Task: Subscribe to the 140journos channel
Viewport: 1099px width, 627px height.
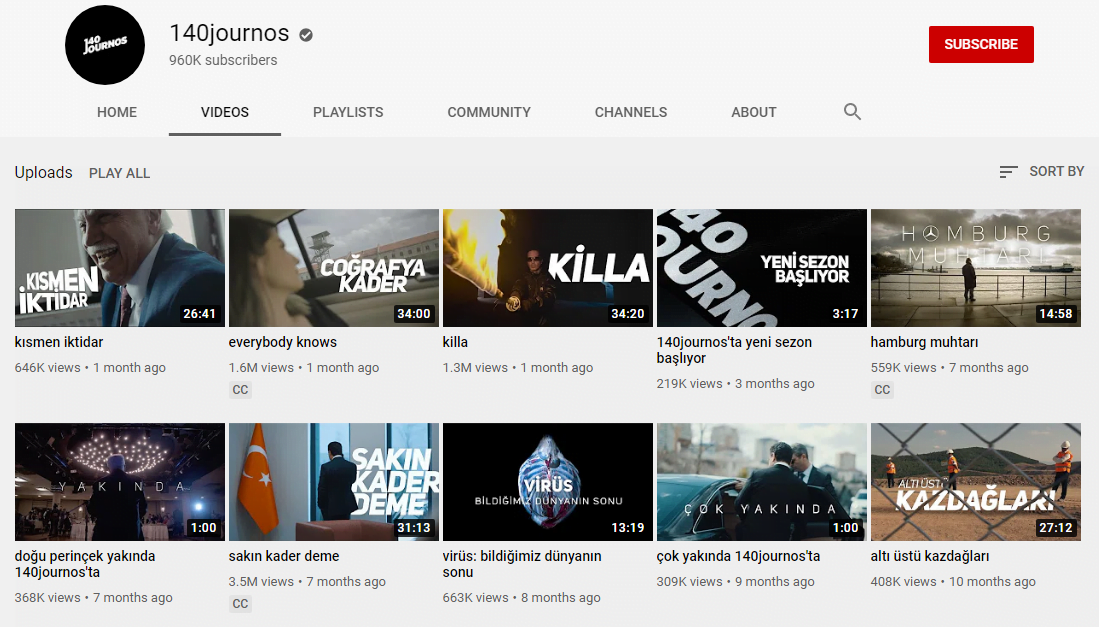Action: (981, 44)
